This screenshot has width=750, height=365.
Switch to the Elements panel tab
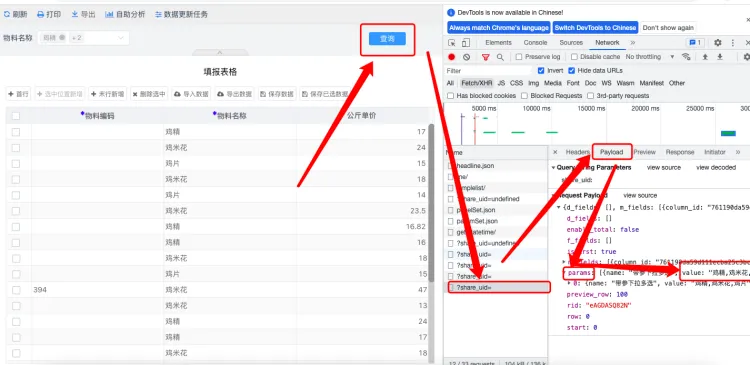[498, 43]
